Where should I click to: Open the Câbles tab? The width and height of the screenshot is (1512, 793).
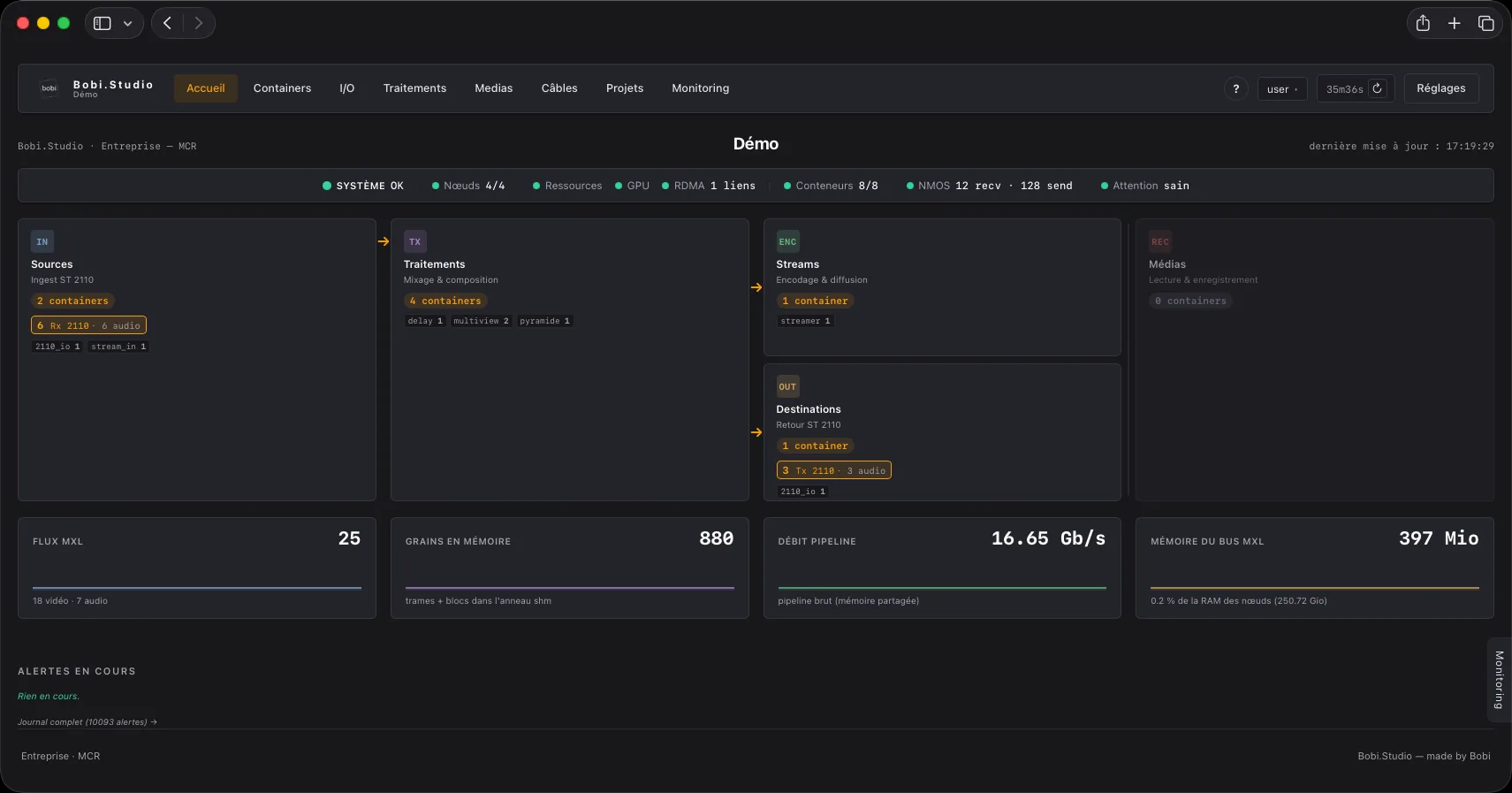coord(559,88)
